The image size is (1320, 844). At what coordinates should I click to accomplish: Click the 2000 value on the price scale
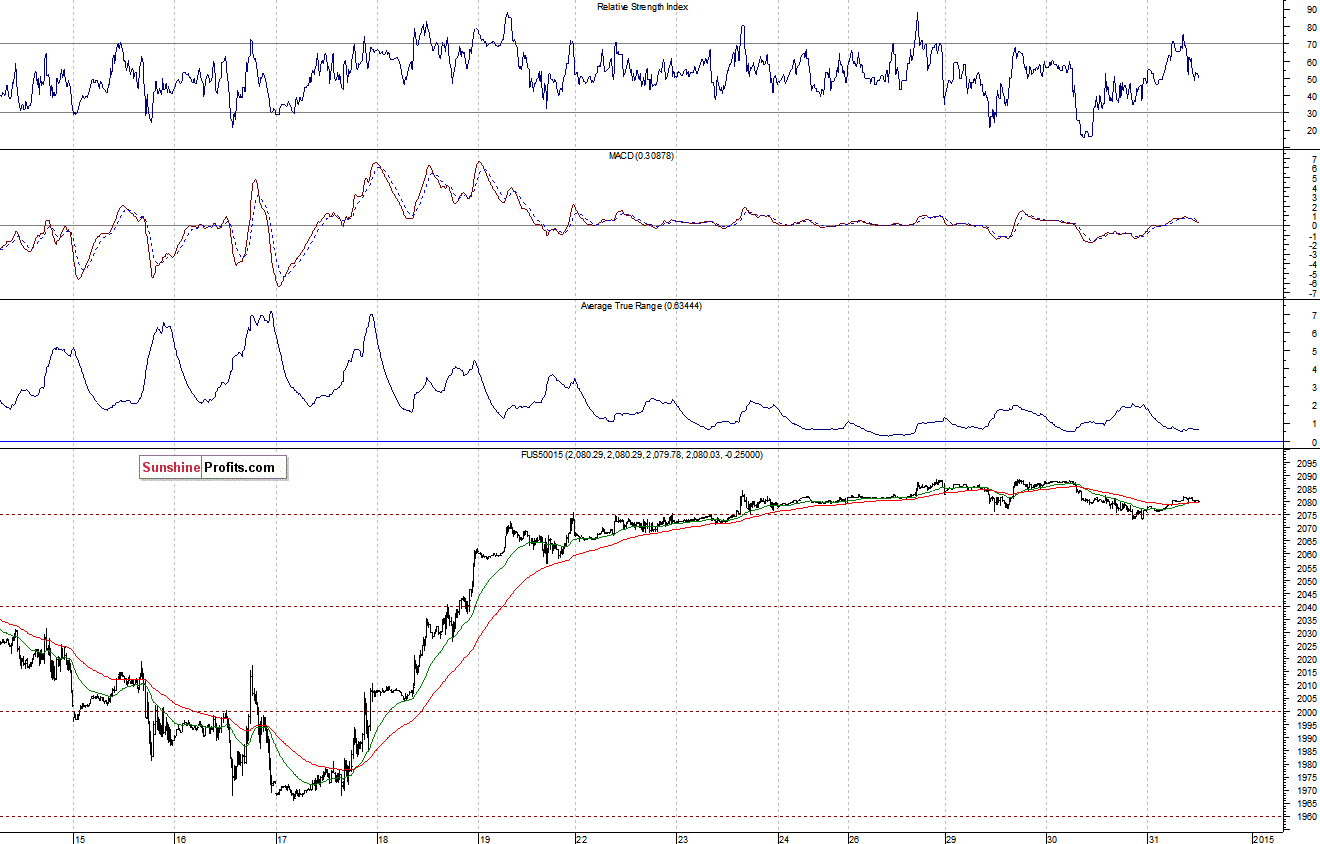click(x=1305, y=712)
